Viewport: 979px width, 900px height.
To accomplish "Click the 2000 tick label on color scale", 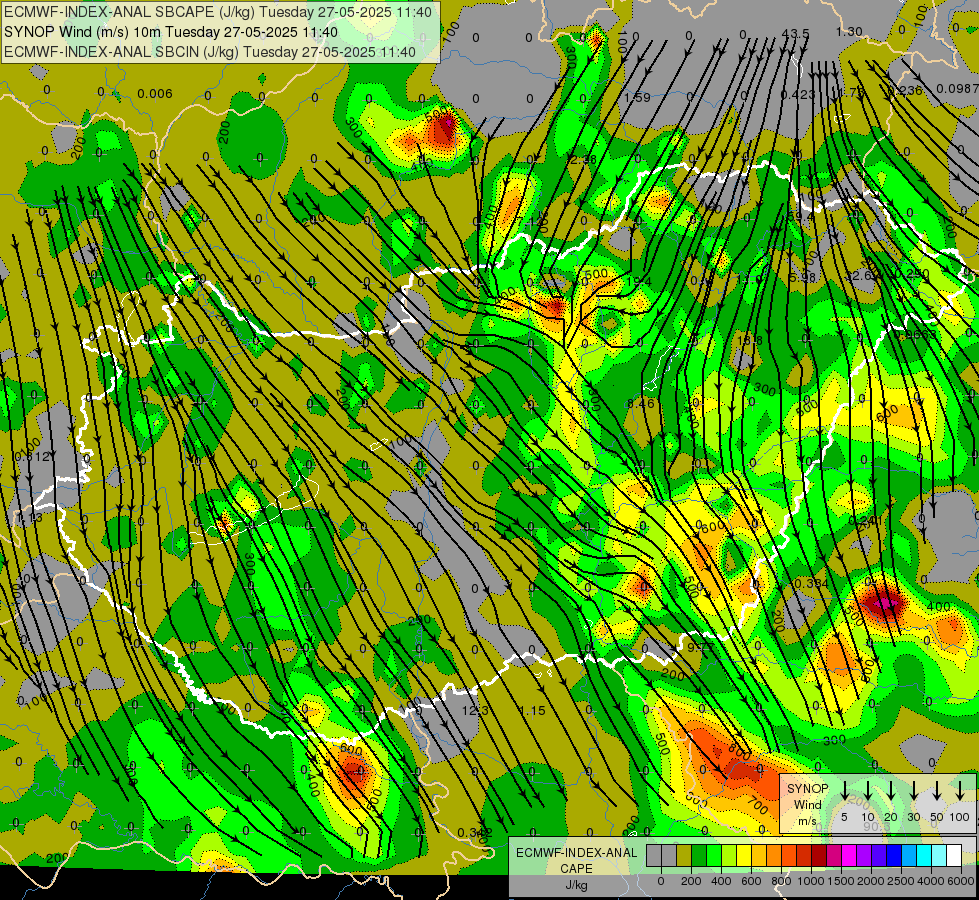I will [x=871, y=881].
